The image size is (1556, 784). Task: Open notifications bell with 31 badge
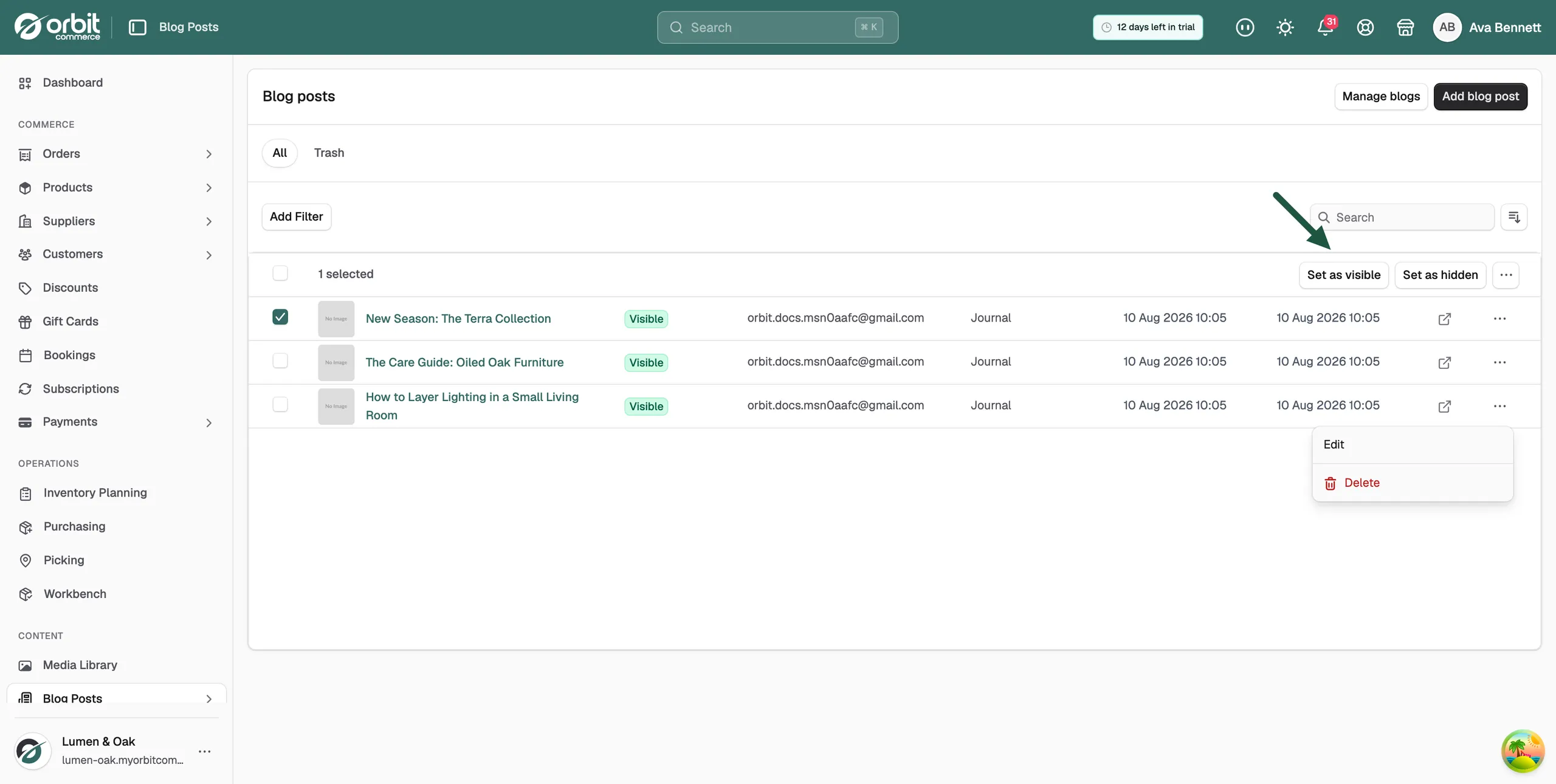click(x=1326, y=27)
